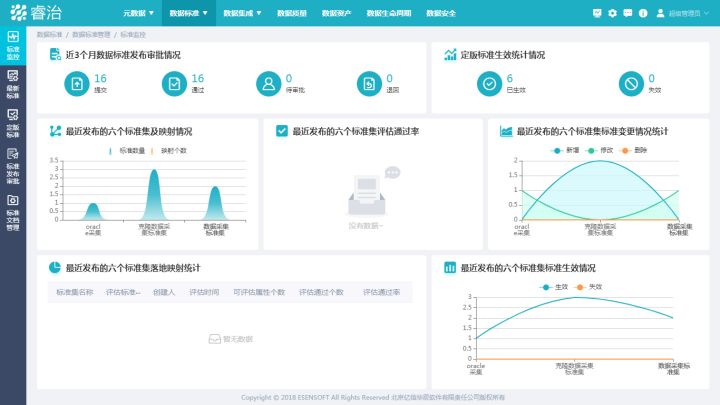Click the 提交 upload circle icon
Viewport: 720px width, 405px height.
coord(76,84)
